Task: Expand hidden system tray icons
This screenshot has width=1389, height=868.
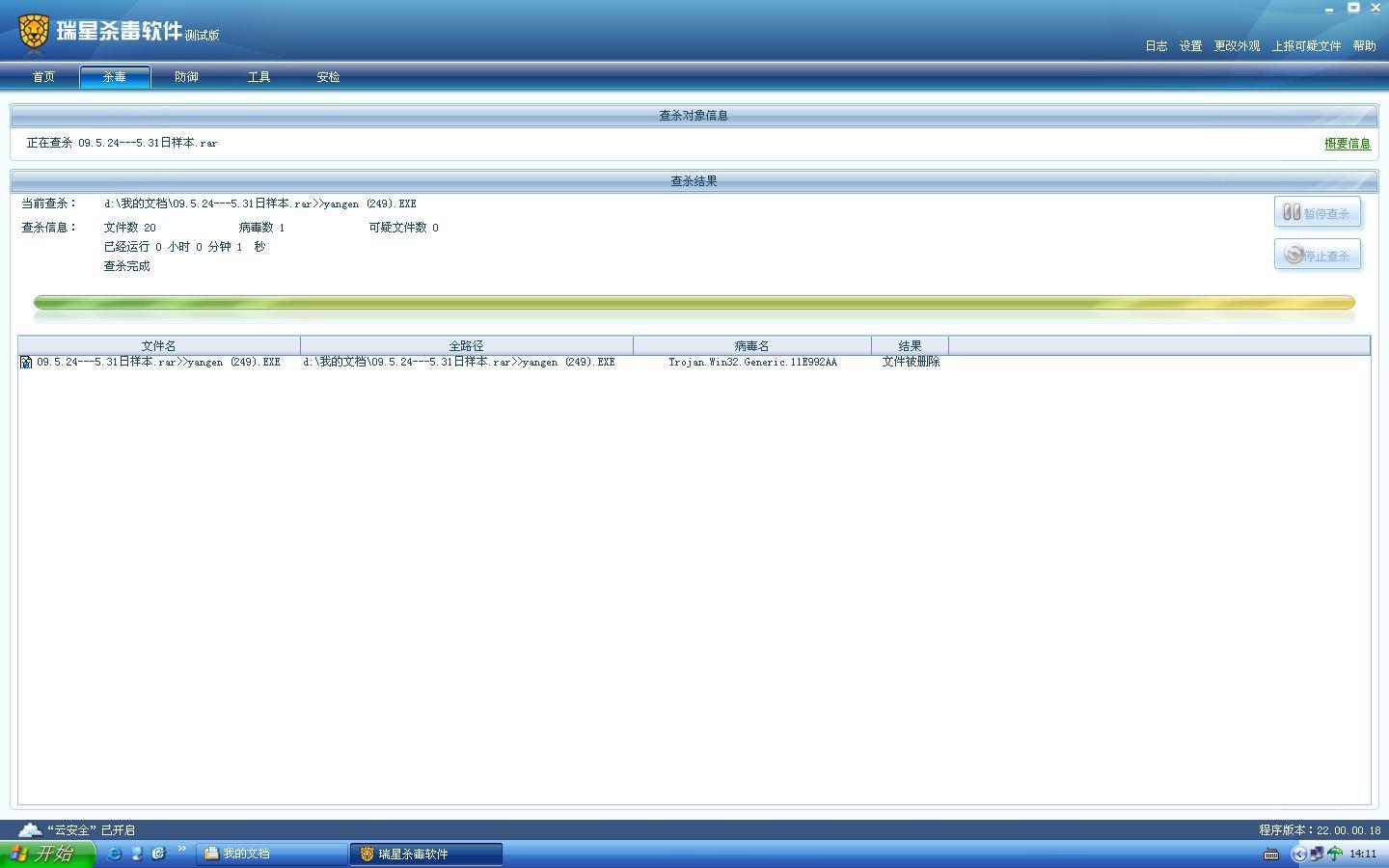Action: click(1298, 854)
